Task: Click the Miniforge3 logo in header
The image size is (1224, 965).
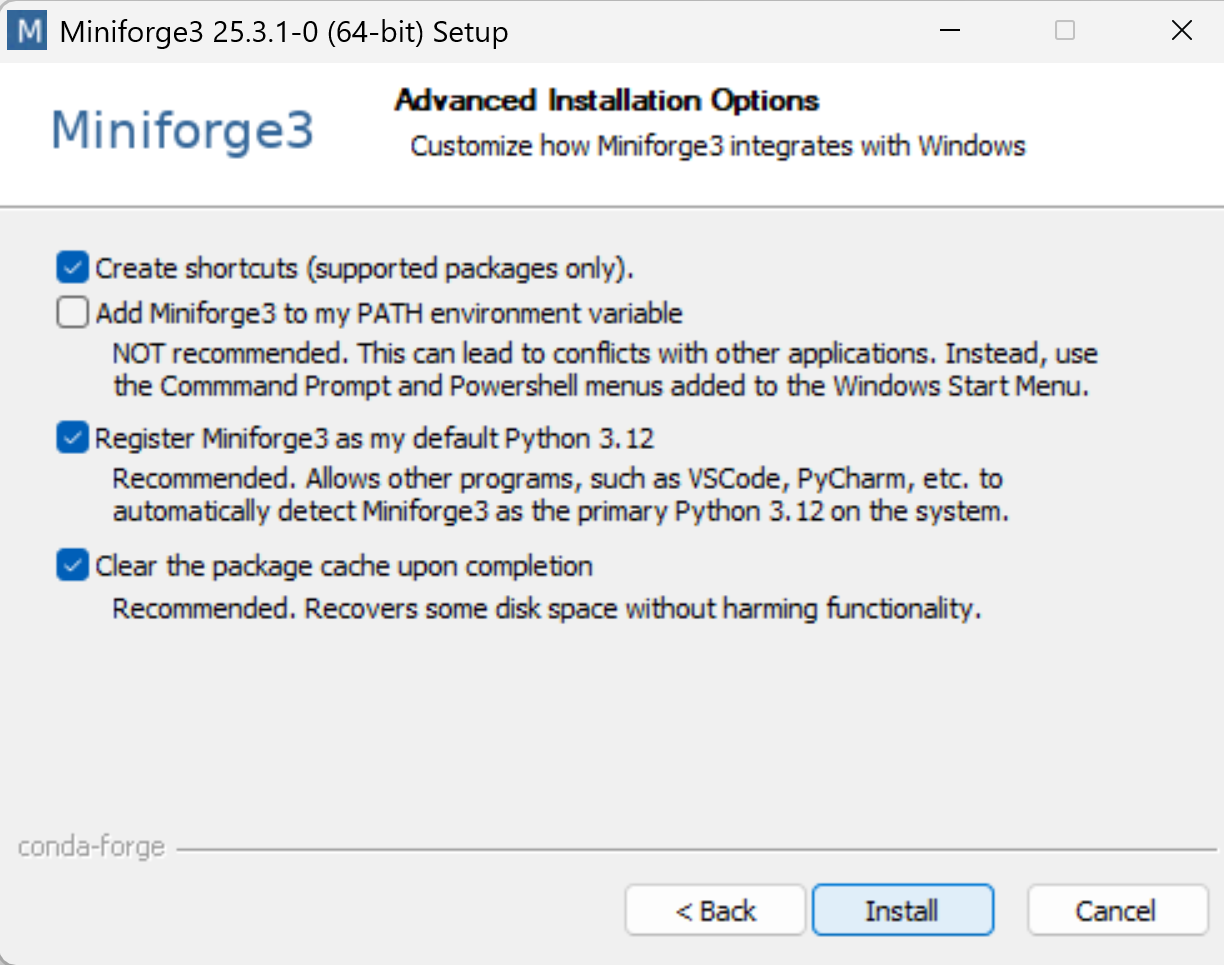Action: coord(182,131)
